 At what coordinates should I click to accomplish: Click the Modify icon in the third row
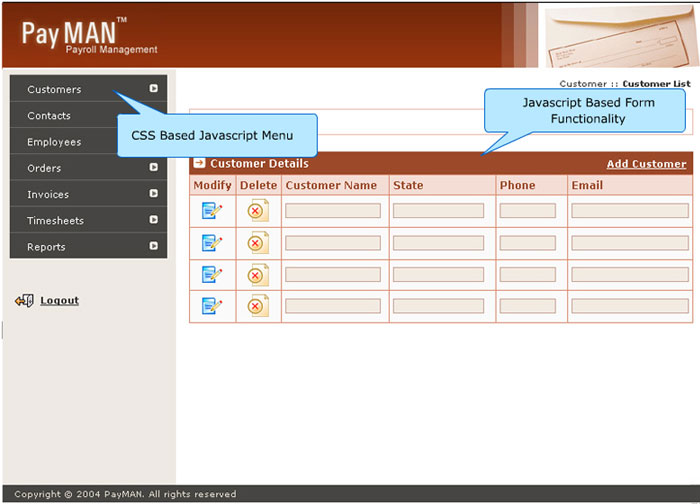pos(212,275)
